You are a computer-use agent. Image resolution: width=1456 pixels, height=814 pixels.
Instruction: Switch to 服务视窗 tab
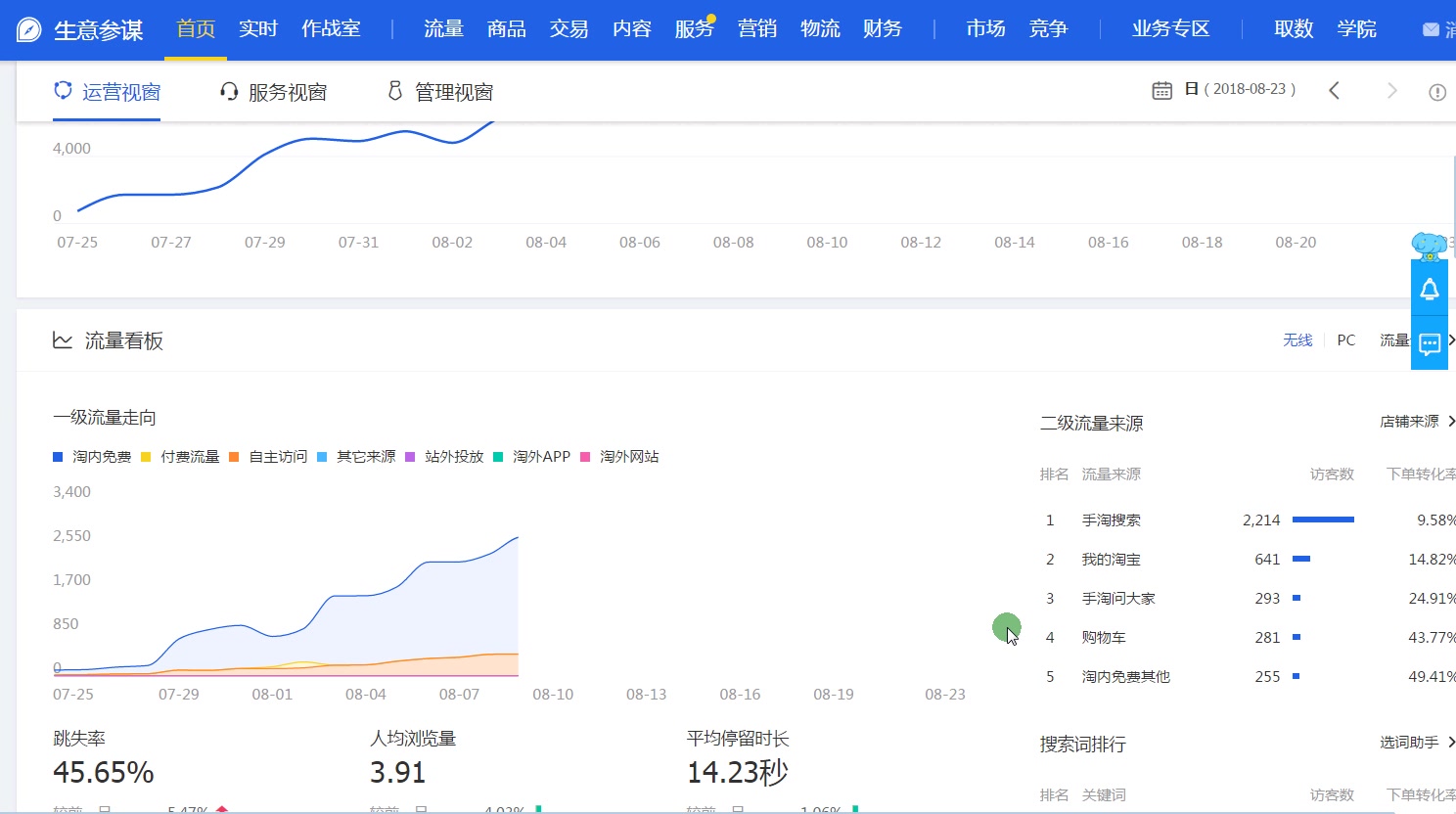click(x=273, y=92)
